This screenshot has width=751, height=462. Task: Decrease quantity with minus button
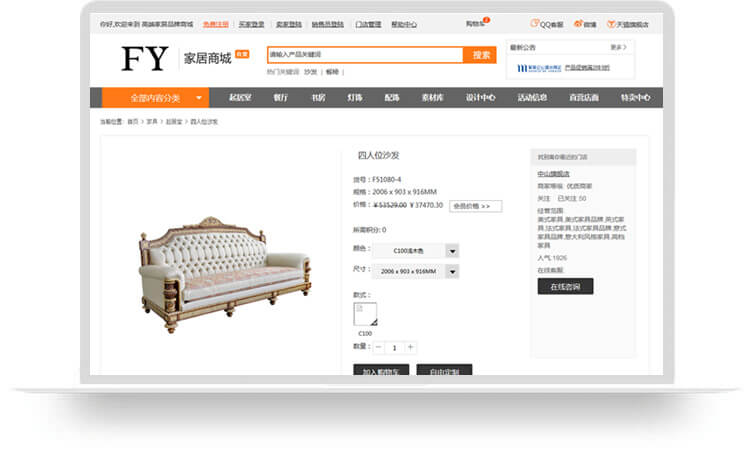click(378, 347)
